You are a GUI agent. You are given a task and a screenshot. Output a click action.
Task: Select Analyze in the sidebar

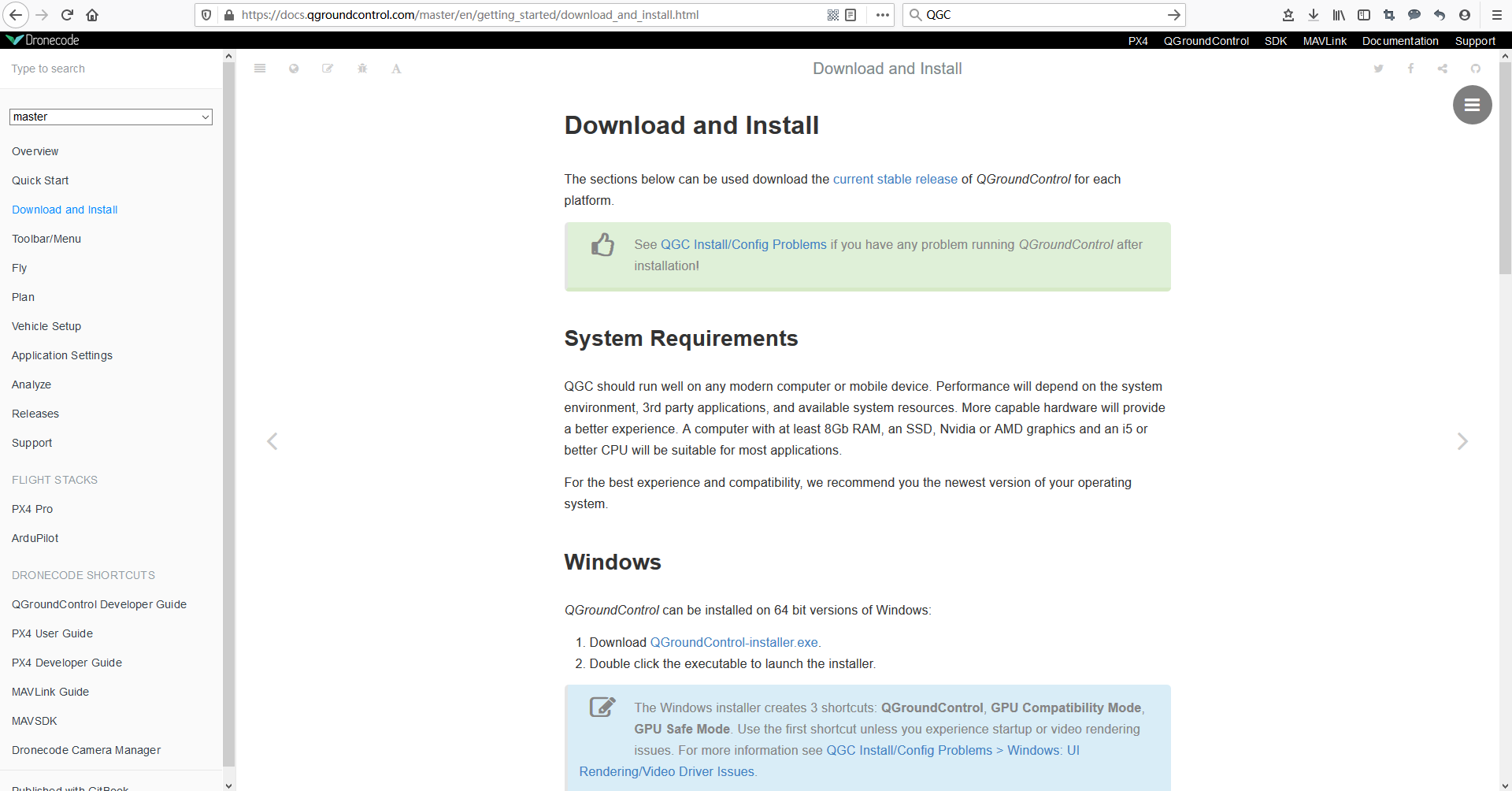tap(31, 384)
